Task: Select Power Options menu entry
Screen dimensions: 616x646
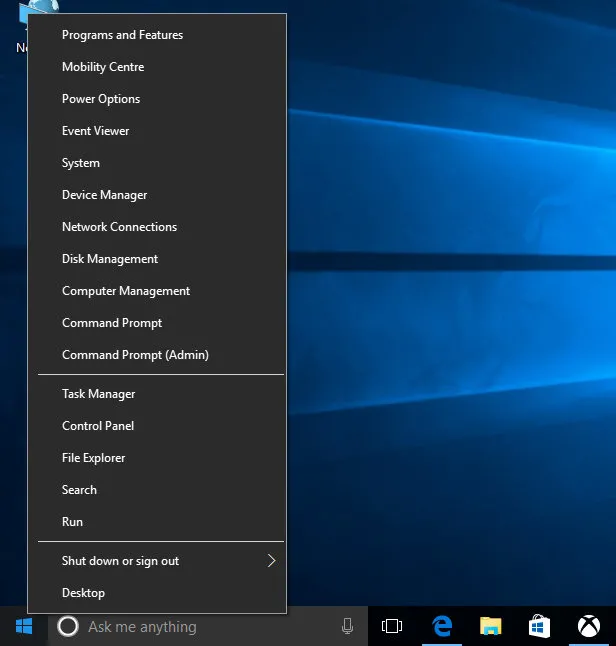Action: [x=101, y=99]
